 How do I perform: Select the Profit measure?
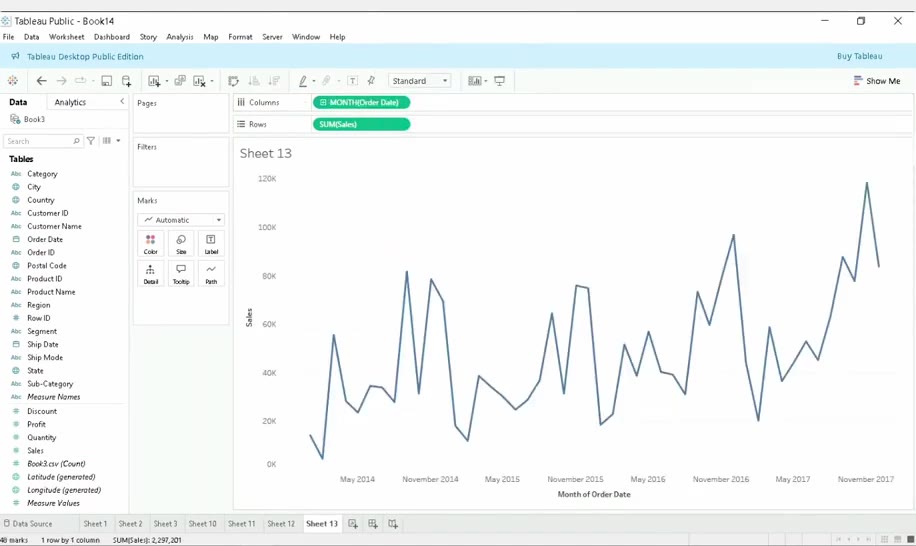click(36, 425)
